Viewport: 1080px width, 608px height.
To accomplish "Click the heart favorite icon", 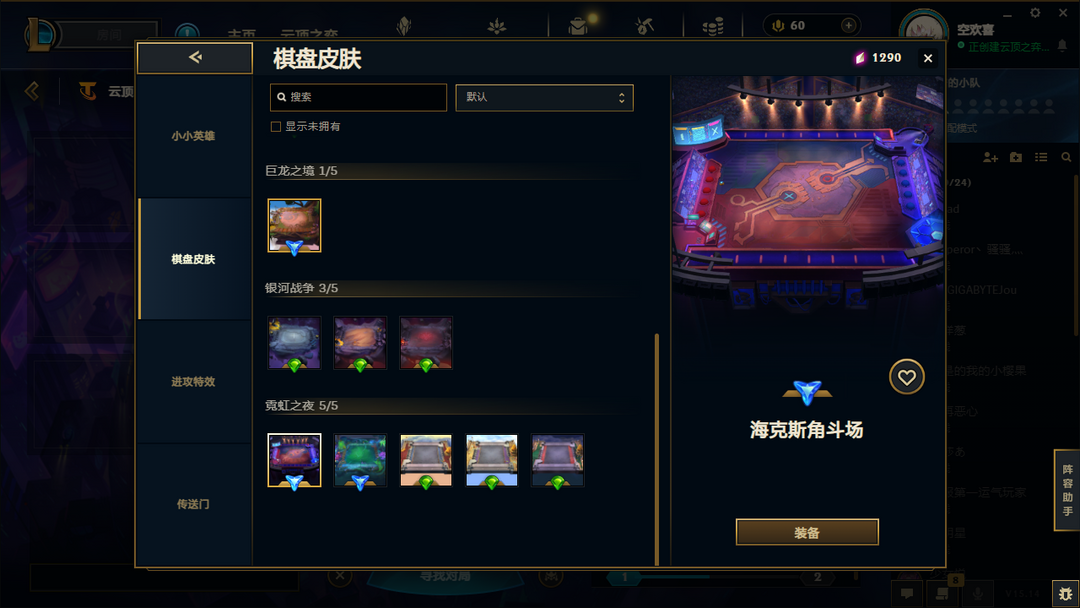I will tap(906, 377).
